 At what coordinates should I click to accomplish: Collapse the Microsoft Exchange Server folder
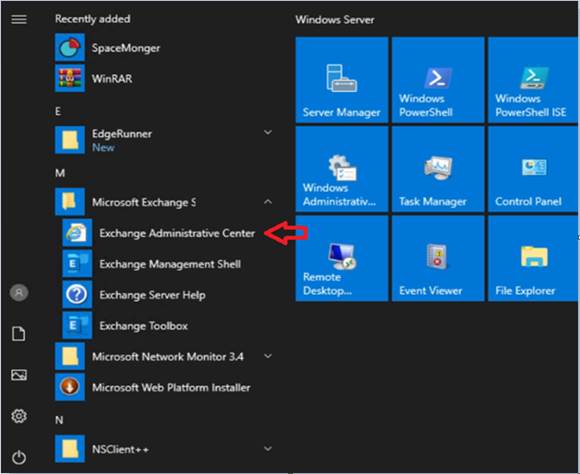click(x=268, y=202)
